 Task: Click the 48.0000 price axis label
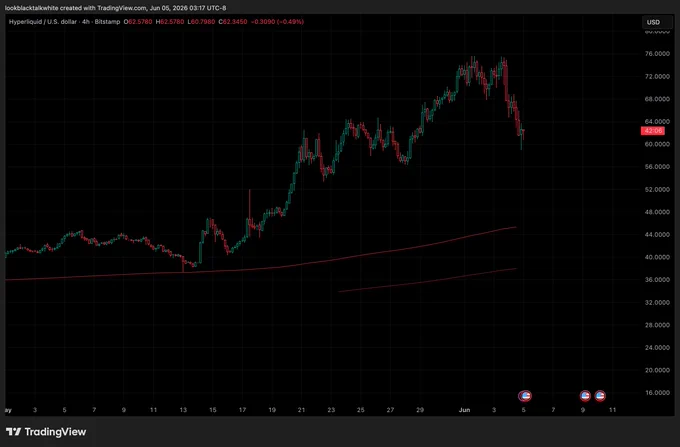657,212
